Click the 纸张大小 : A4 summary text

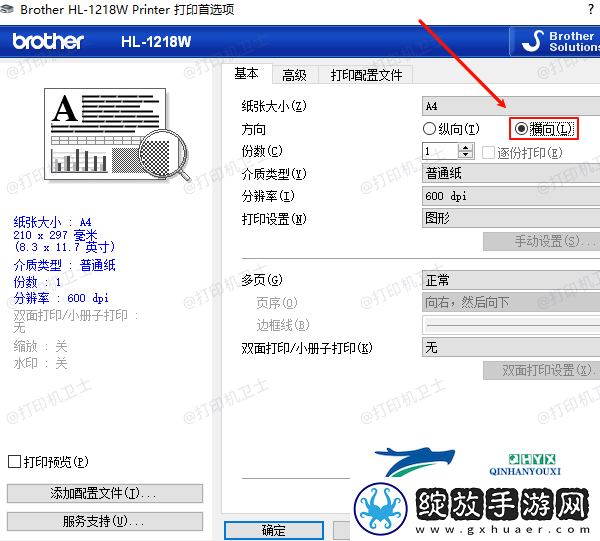[52, 222]
